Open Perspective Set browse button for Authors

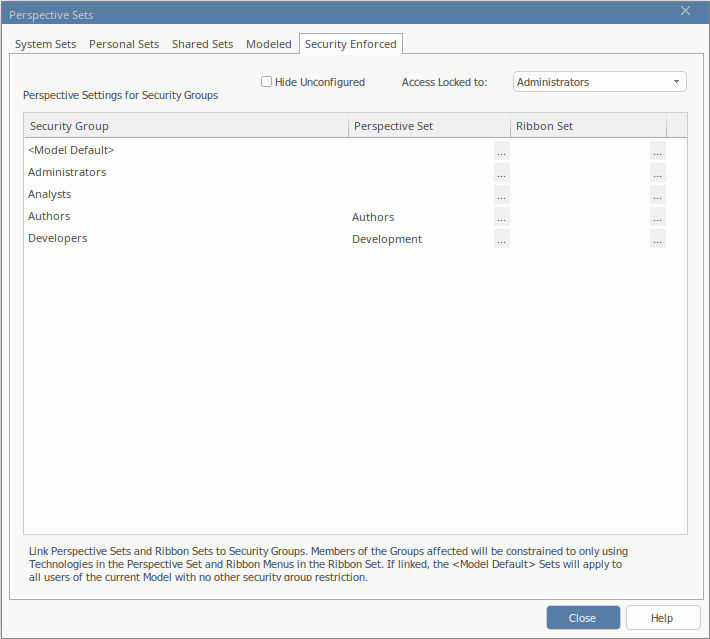[x=501, y=217]
